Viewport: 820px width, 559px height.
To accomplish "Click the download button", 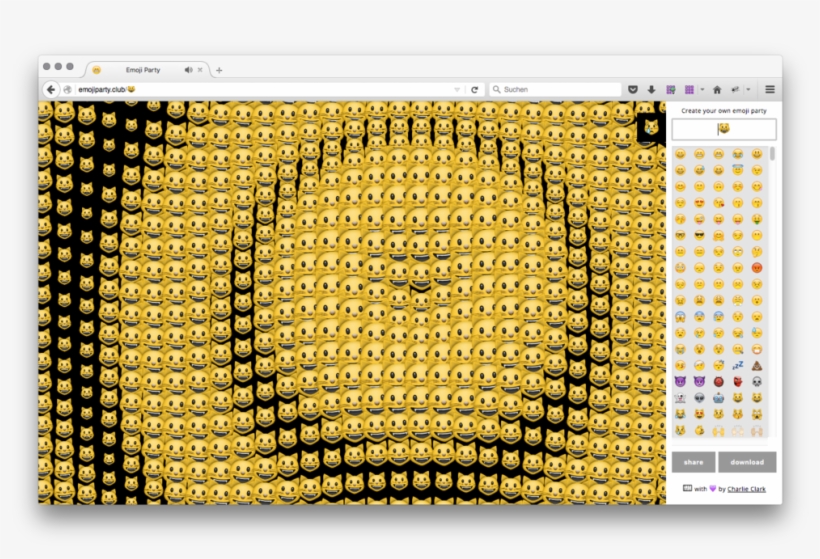I will 747,462.
